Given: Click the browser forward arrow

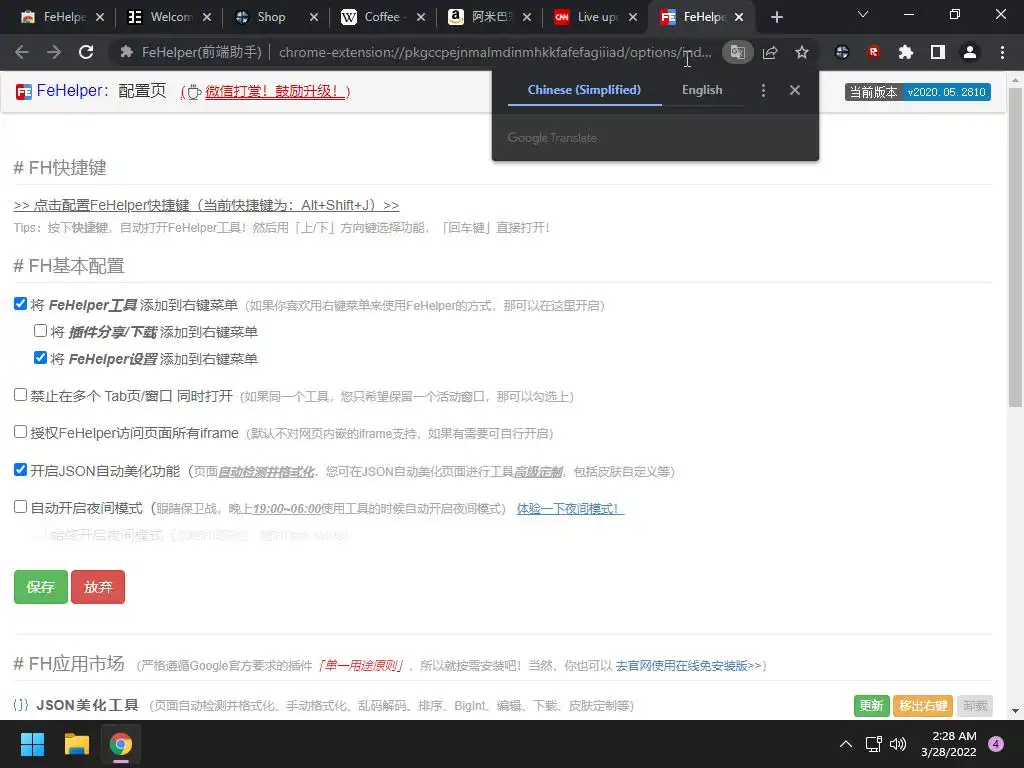Looking at the screenshot, I should pos(54,52).
